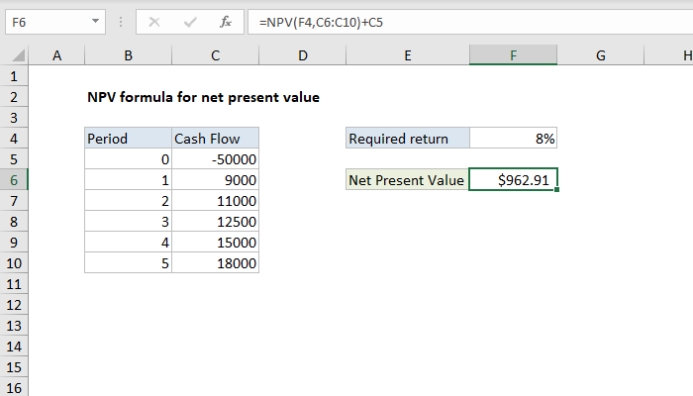Click the Enter checkmark icon in formula bar

click(x=190, y=22)
